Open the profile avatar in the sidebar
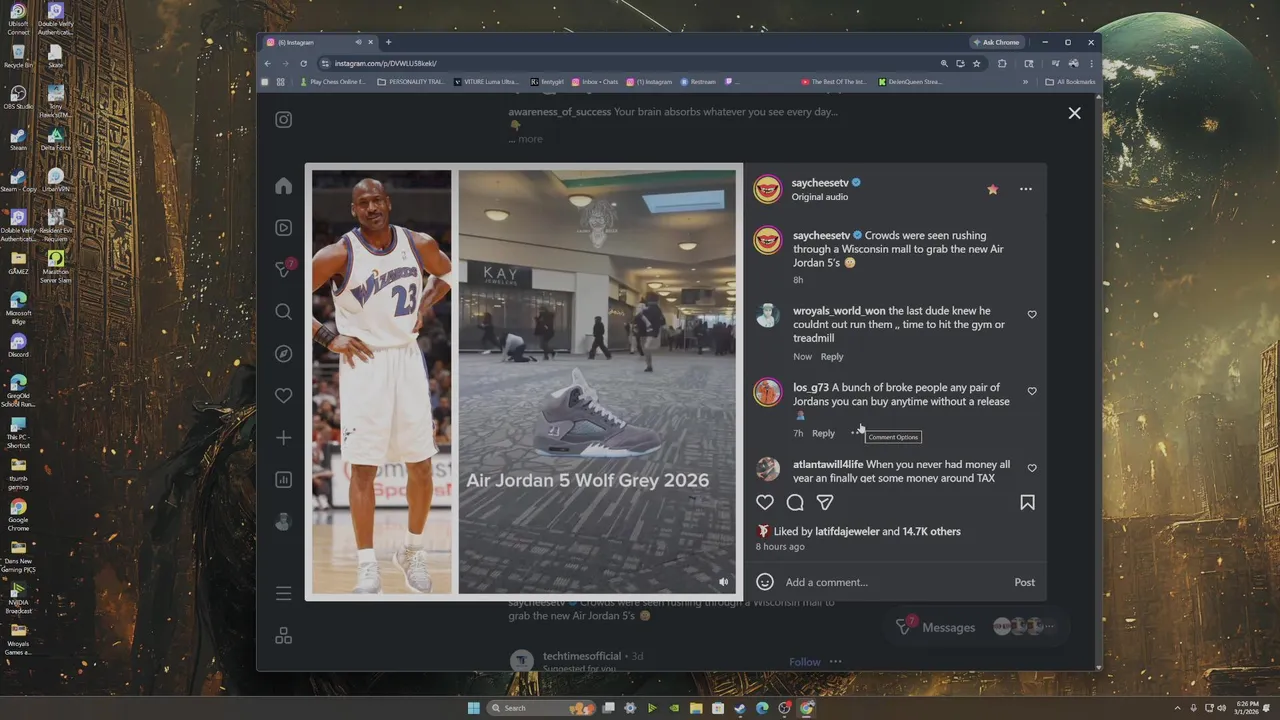The image size is (1280, 720). point(284,522)
